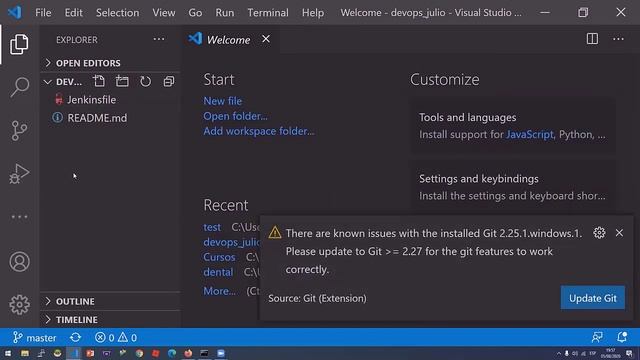Click the More... recent link
This screenshot has height=360, width=640.
coord(220,291)
